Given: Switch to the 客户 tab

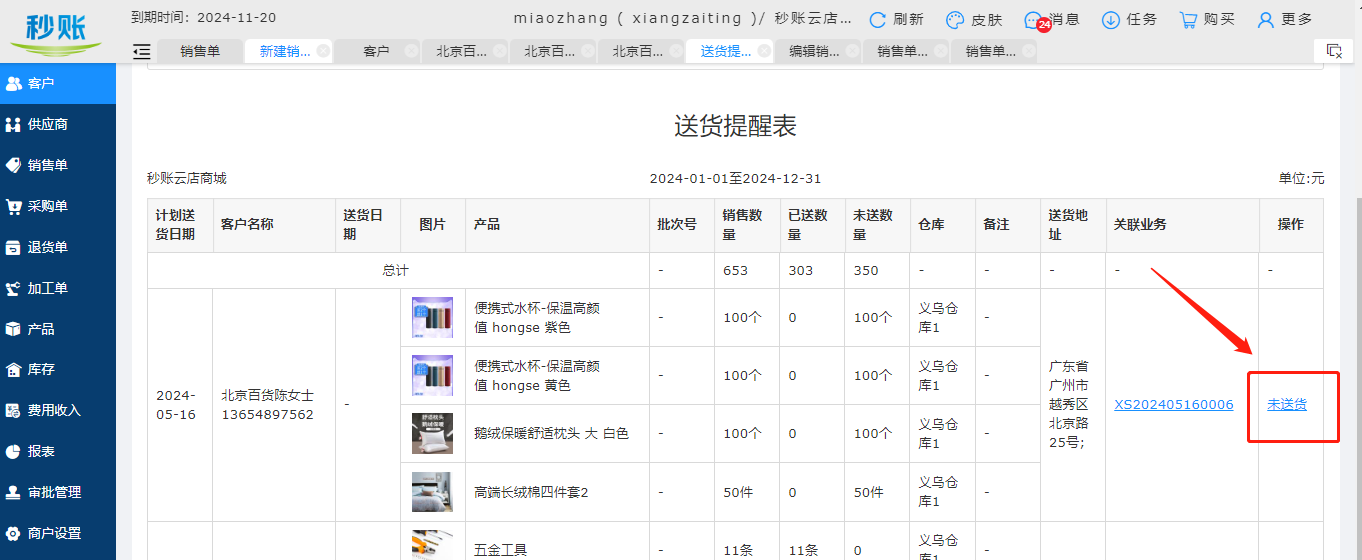Looking at the screenshot, I should pyautogui.click(x=376, y=51).
